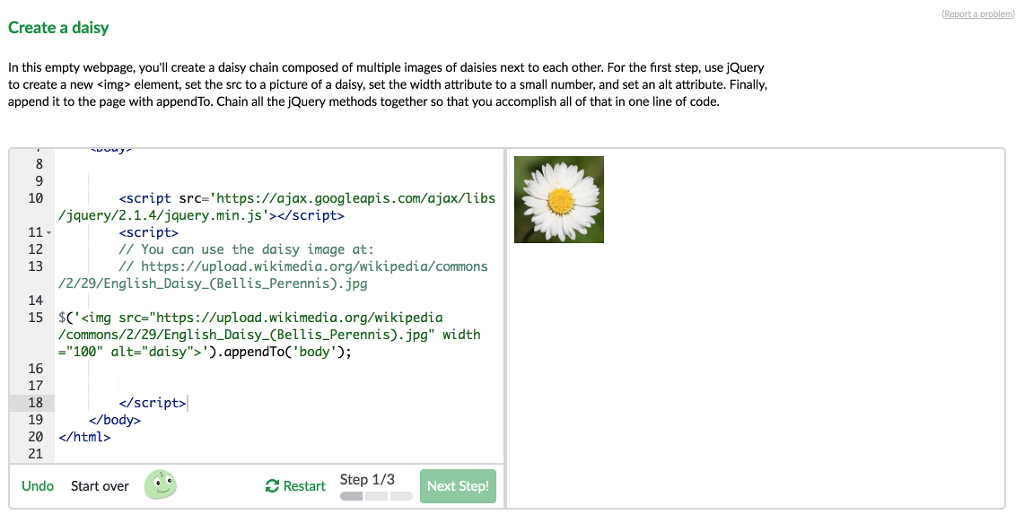
Task: Click the closing </body> tag on line 19
Action: click(115, 420)
